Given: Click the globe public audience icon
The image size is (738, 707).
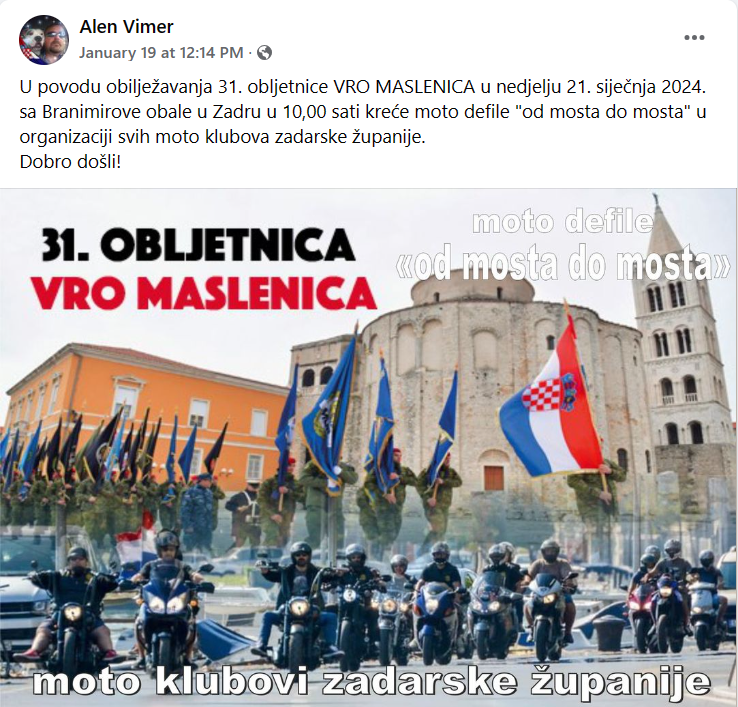Looking at the screenshot, I should click(265, 52).
